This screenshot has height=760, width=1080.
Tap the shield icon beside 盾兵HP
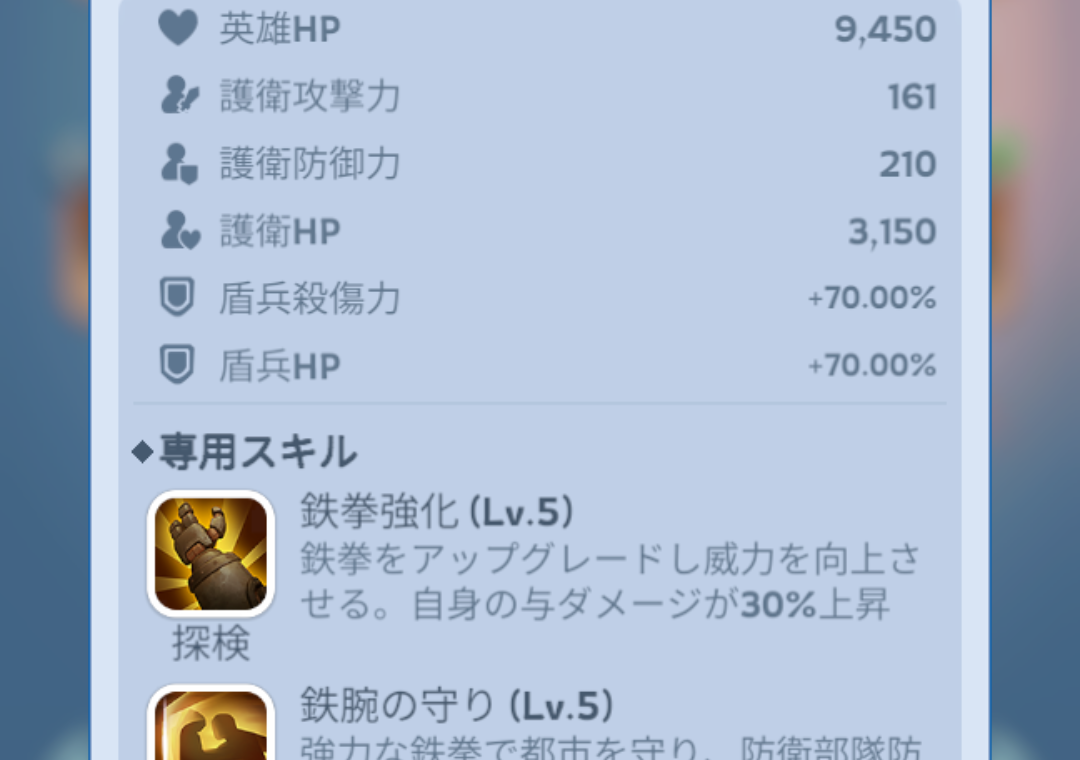coord(177,364)
